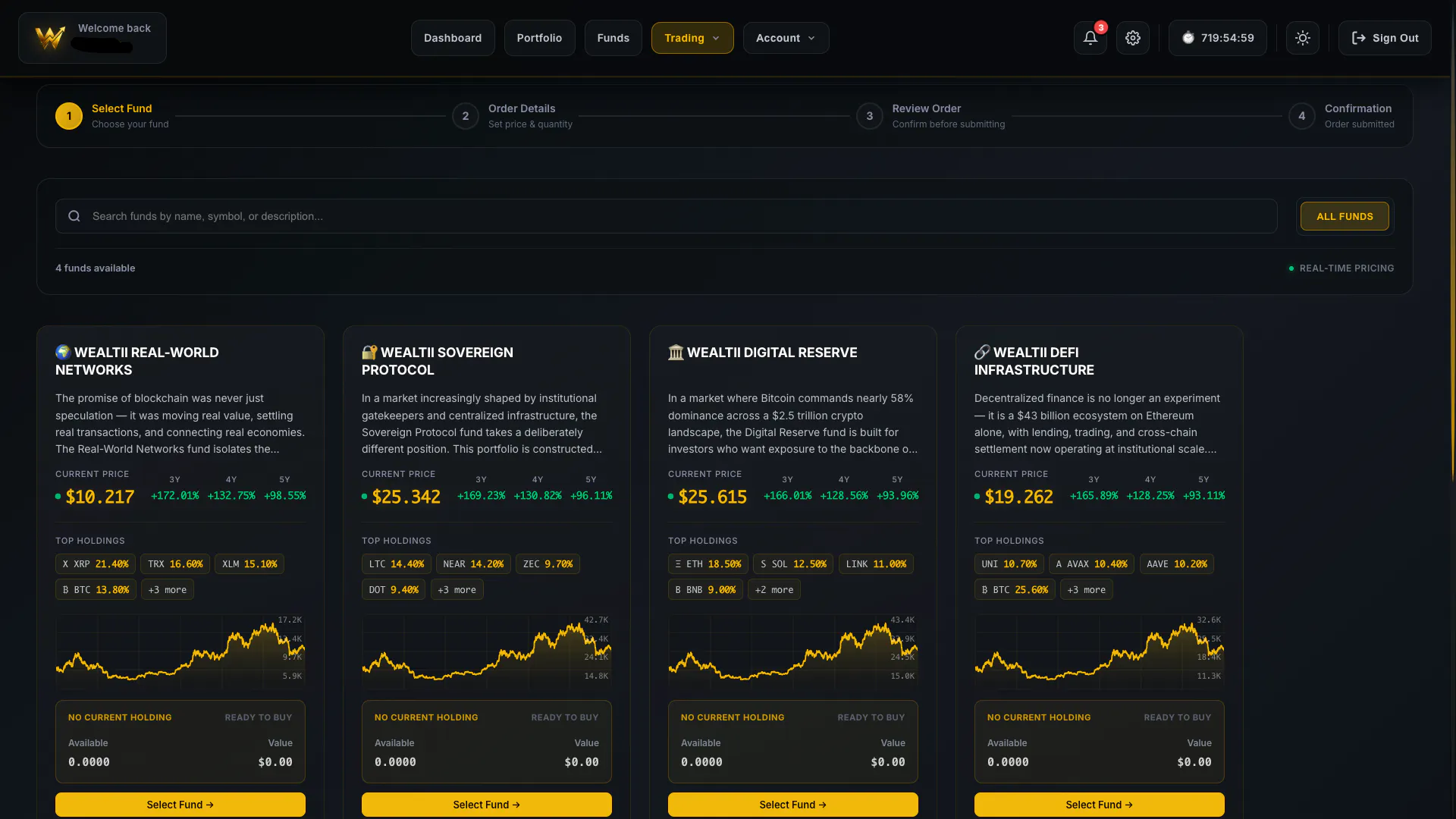Select Fund for Wealtii Real-World Networks
The width and height of the screenshot is (1456, 819).
[x=180, y=805]
